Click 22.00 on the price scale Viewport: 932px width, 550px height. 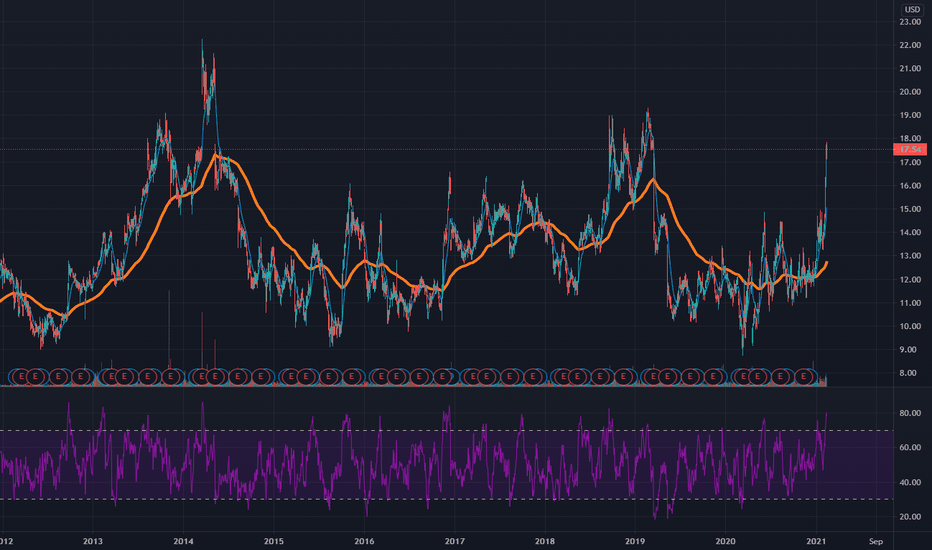tap(910, 45)
